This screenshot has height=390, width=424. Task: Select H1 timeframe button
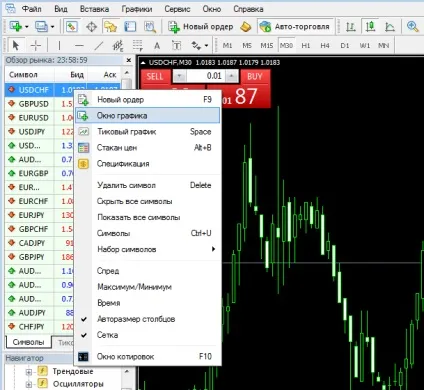coord(306,45)
